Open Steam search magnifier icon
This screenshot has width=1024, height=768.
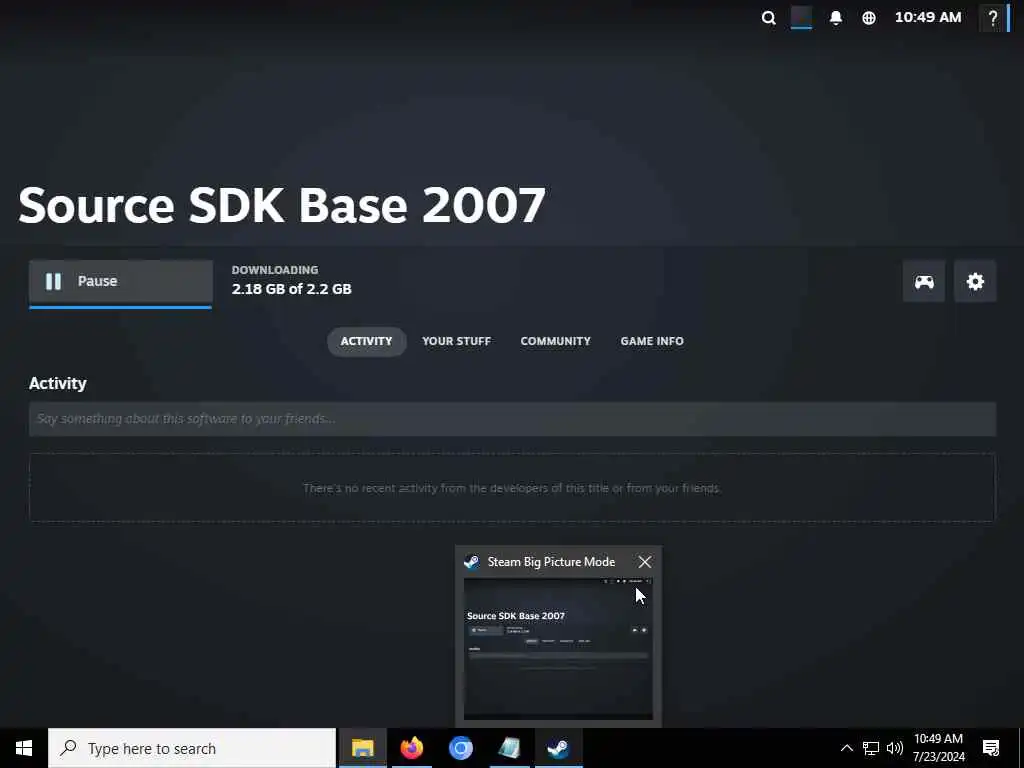(769, 18)
